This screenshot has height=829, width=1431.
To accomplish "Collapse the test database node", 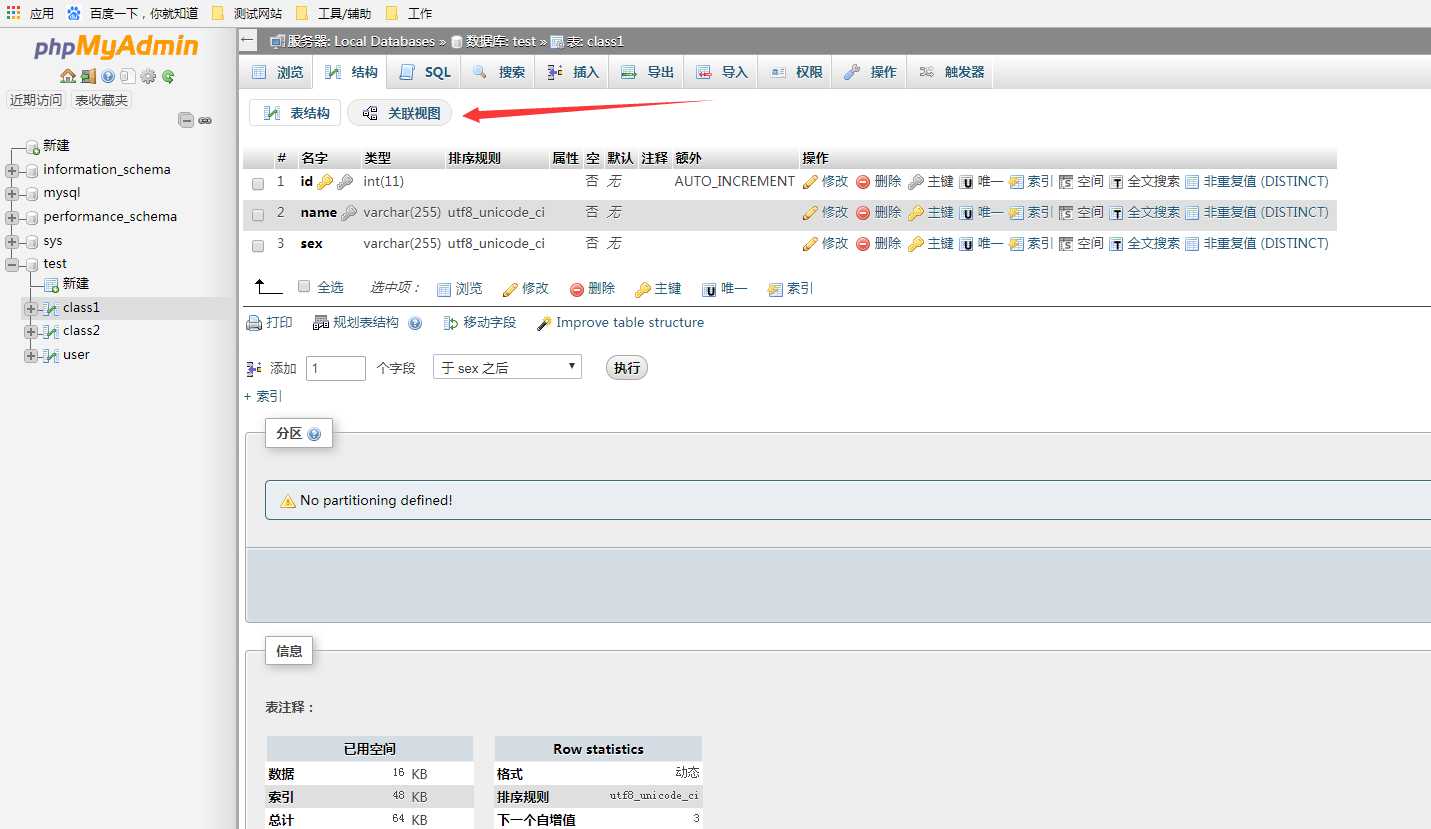I will [12, 264].
